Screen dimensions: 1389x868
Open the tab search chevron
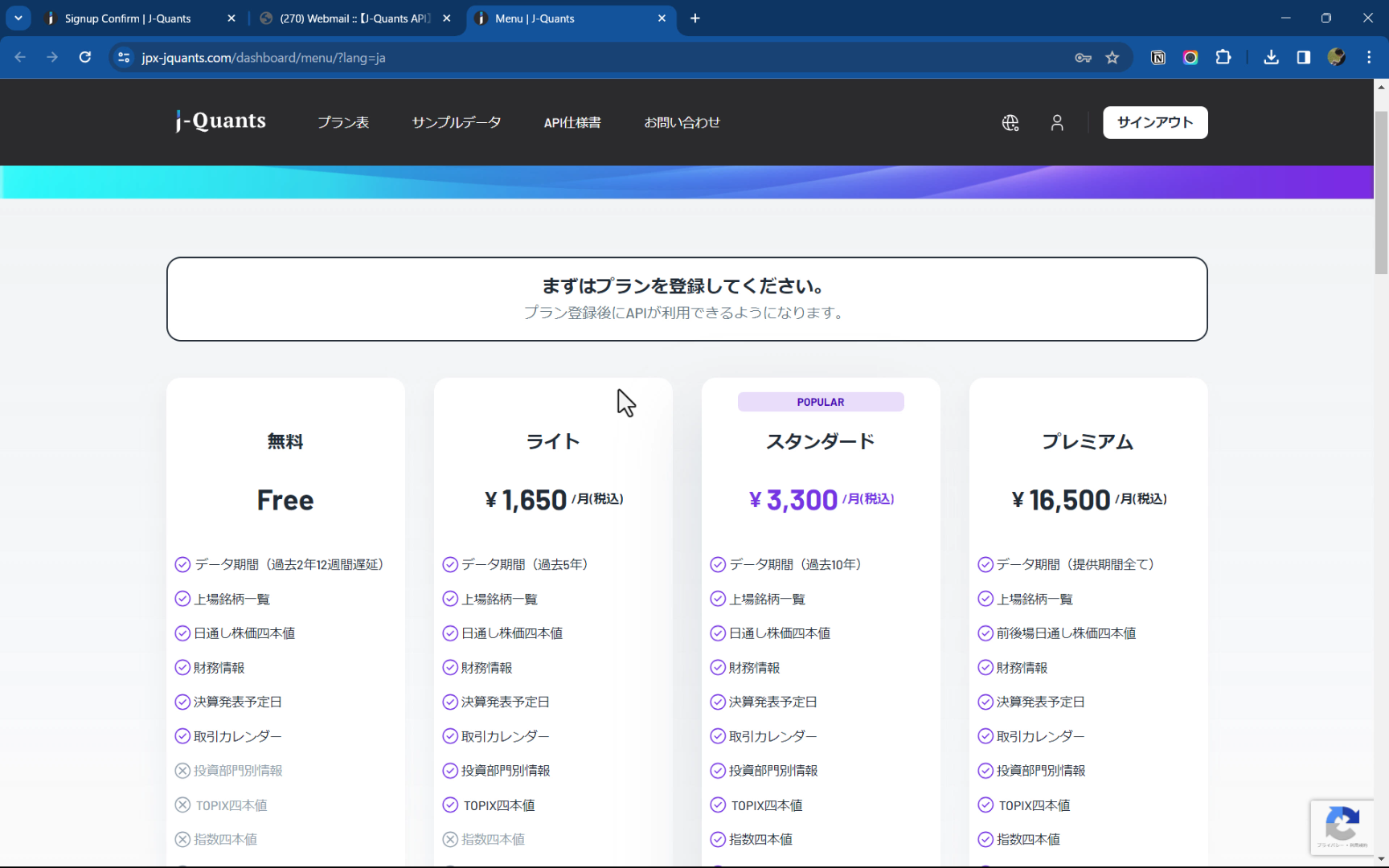point(18,18)
